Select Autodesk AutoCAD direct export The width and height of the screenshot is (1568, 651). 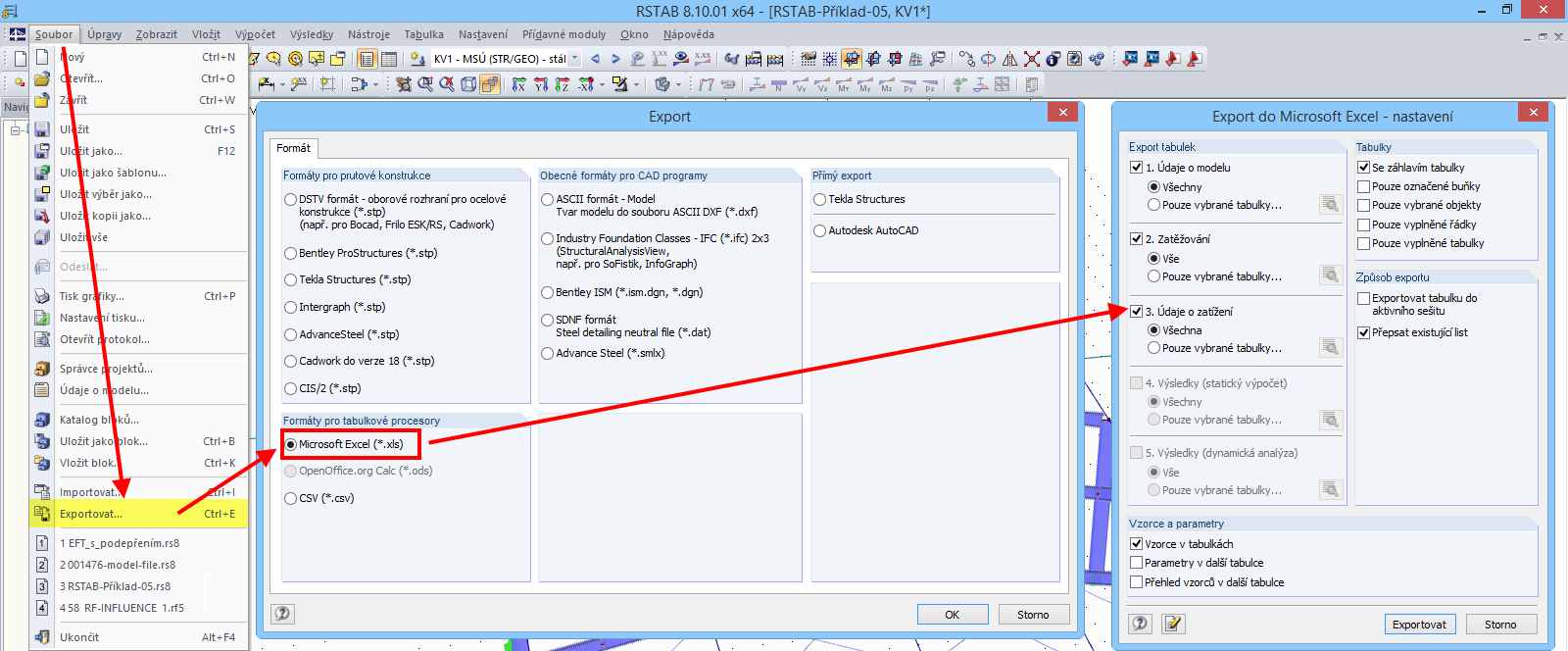(x=819, y=230)
